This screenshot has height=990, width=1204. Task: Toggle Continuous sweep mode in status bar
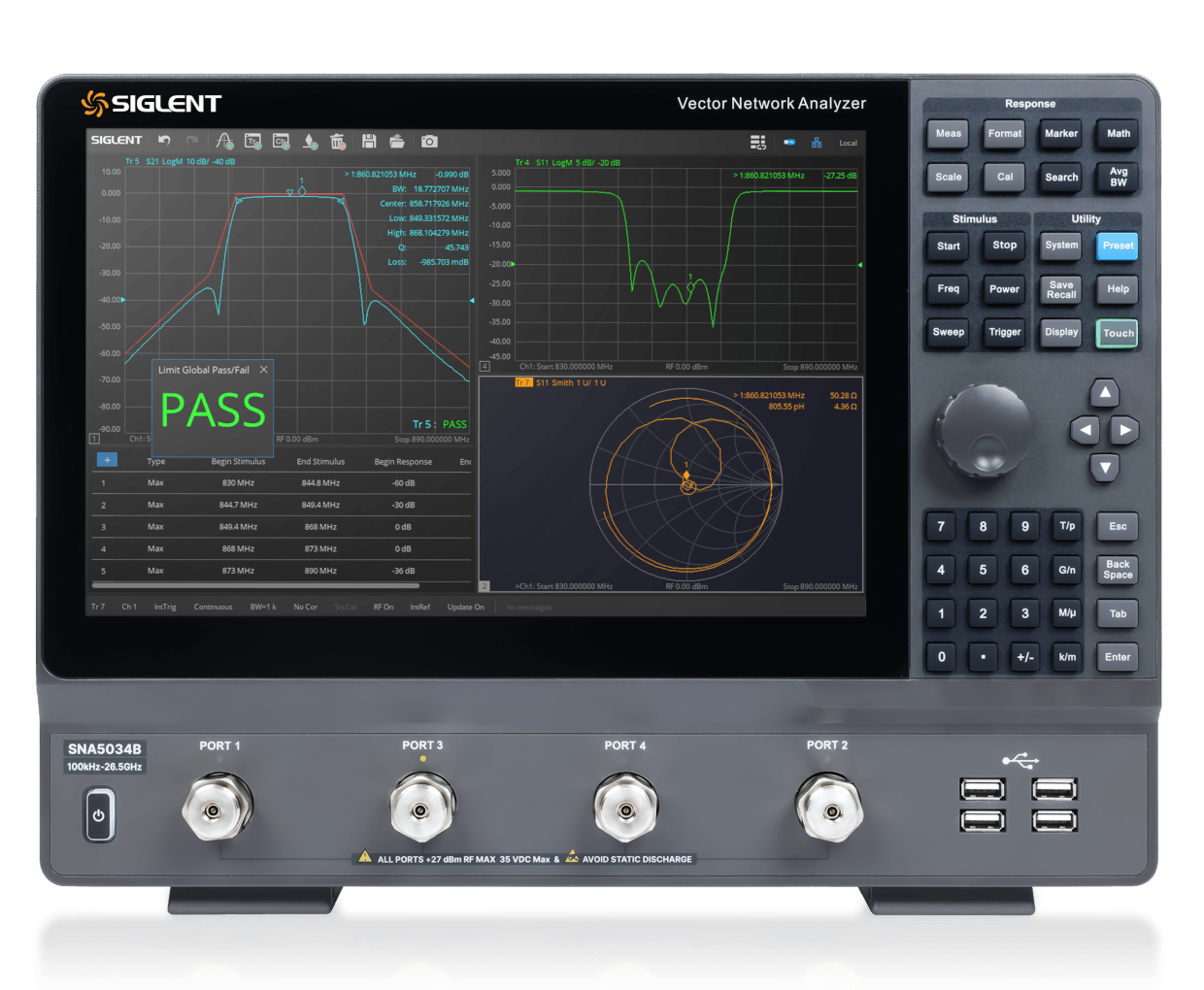[213, 607]
